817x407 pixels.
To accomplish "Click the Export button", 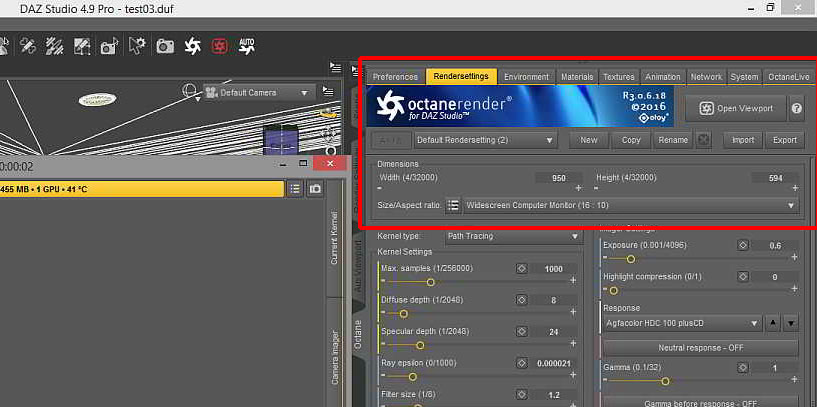I will 785,140.
